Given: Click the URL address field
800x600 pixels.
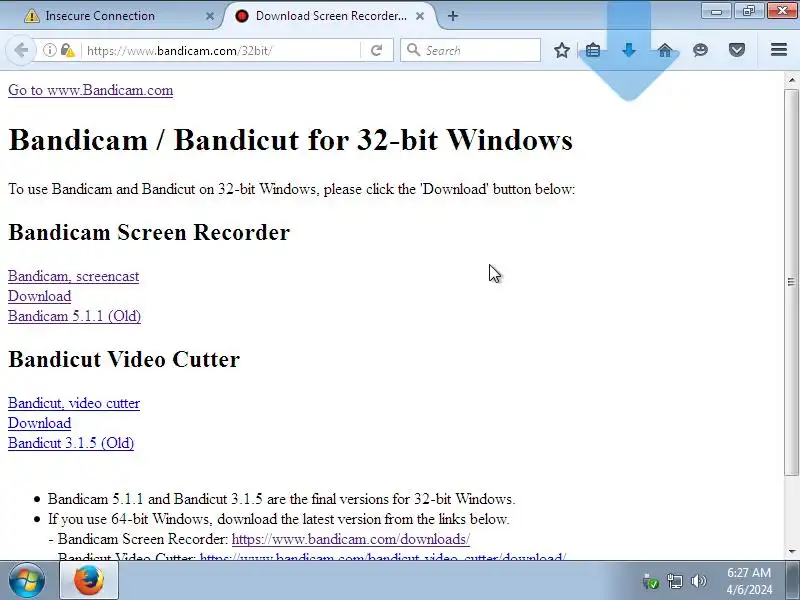Looking at the screenshot, I should 220,51.
